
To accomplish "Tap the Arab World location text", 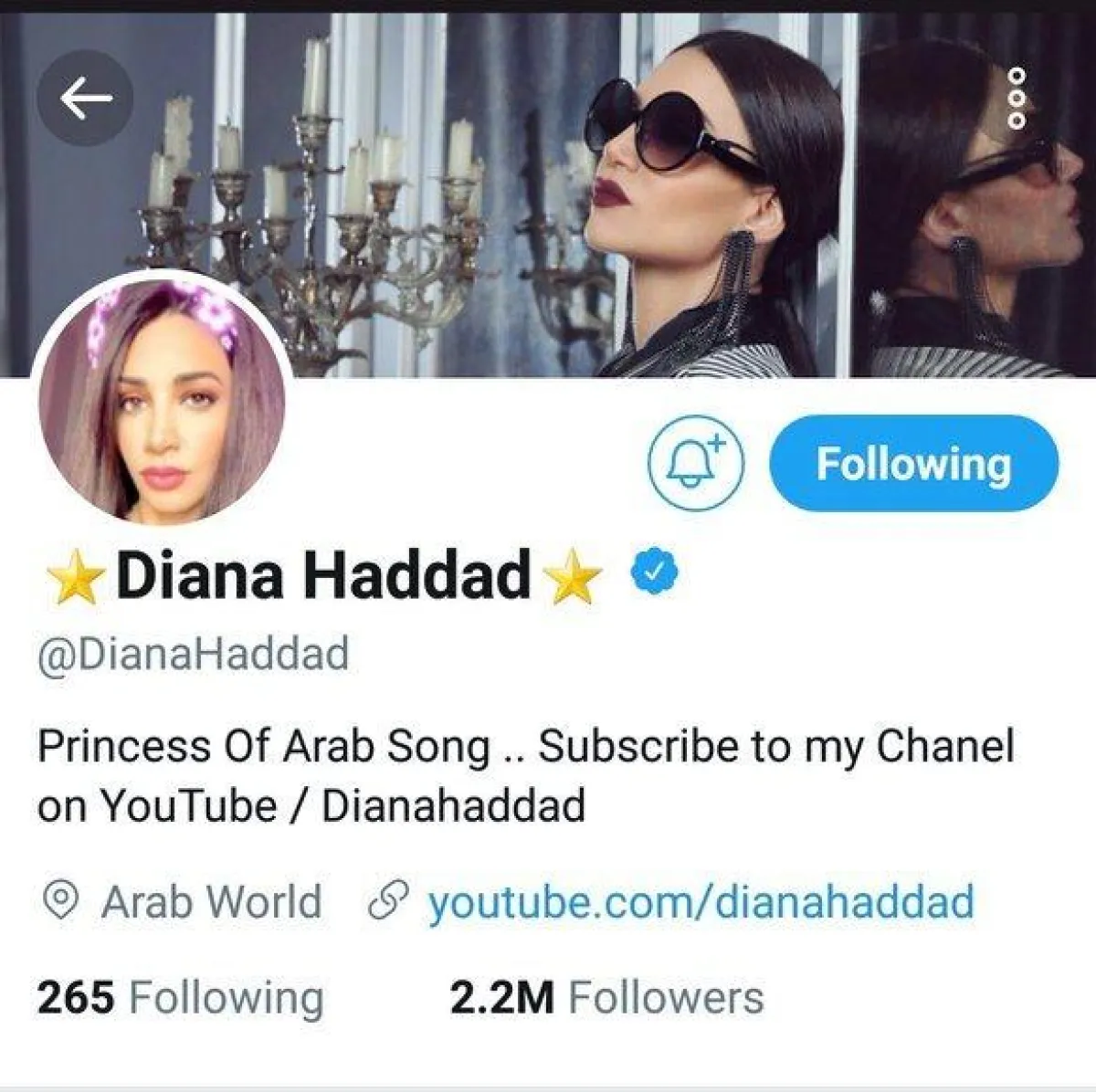I will tap(211, 901).
